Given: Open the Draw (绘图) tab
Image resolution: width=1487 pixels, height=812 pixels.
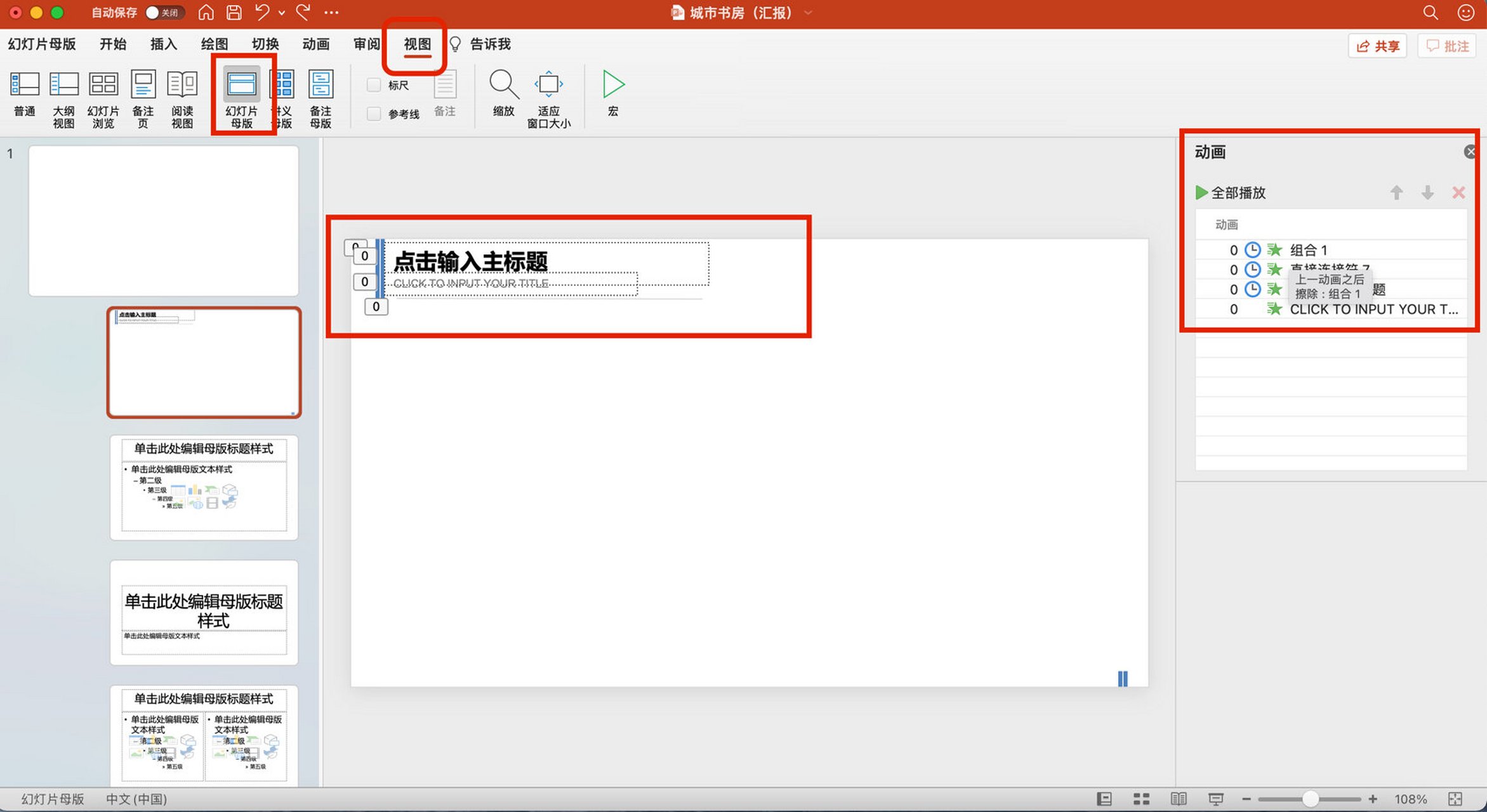Looking at the screenshot, I should [x=215, y=44].
